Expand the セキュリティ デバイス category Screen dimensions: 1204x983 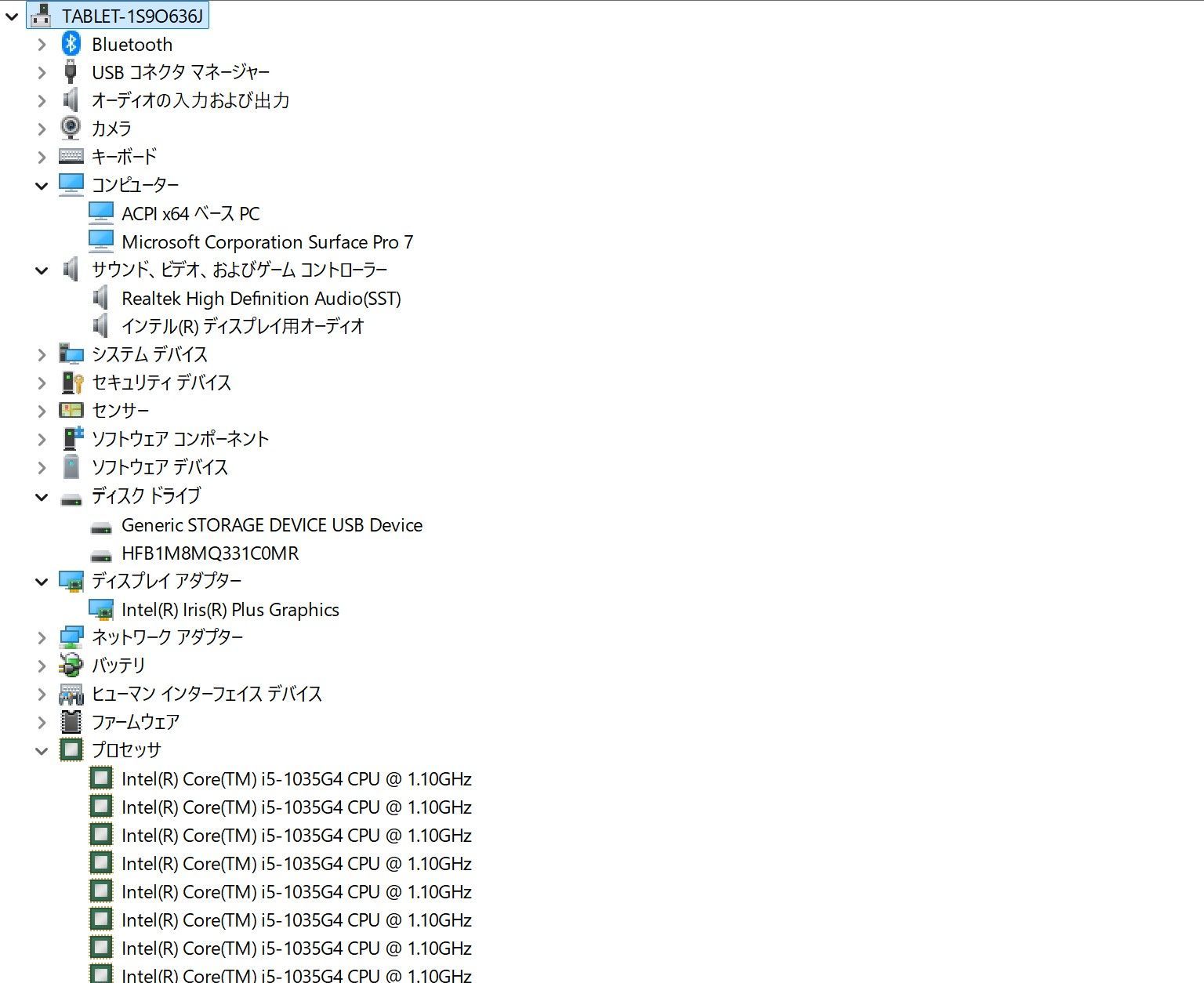tap(42, 383)
